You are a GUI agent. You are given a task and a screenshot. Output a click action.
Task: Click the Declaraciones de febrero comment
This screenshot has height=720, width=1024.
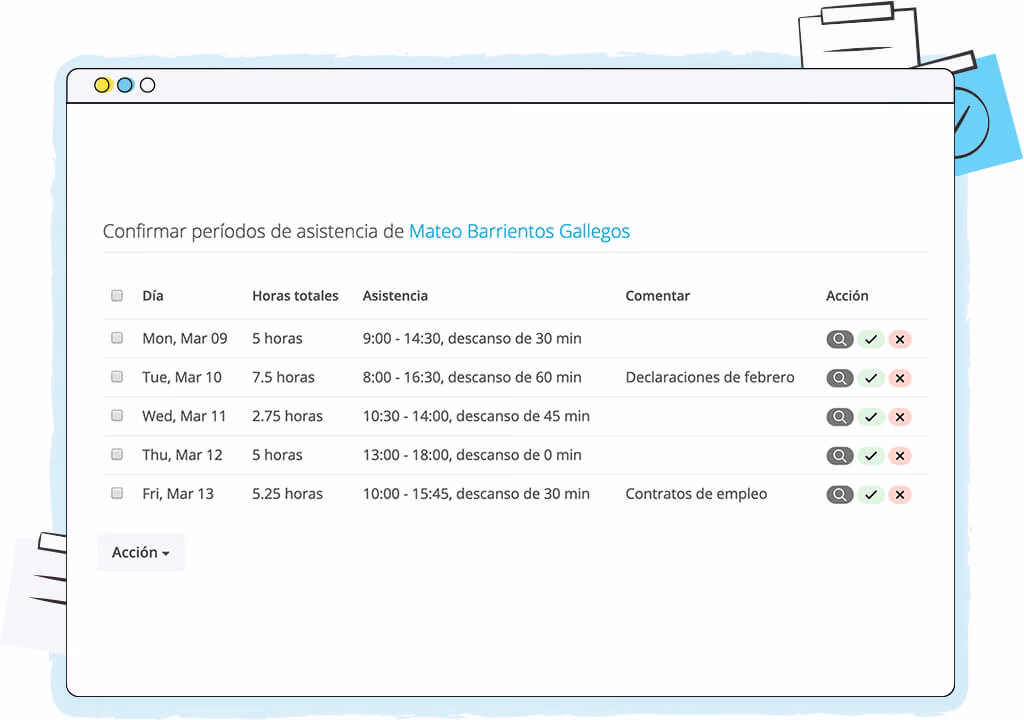point(709,377)
